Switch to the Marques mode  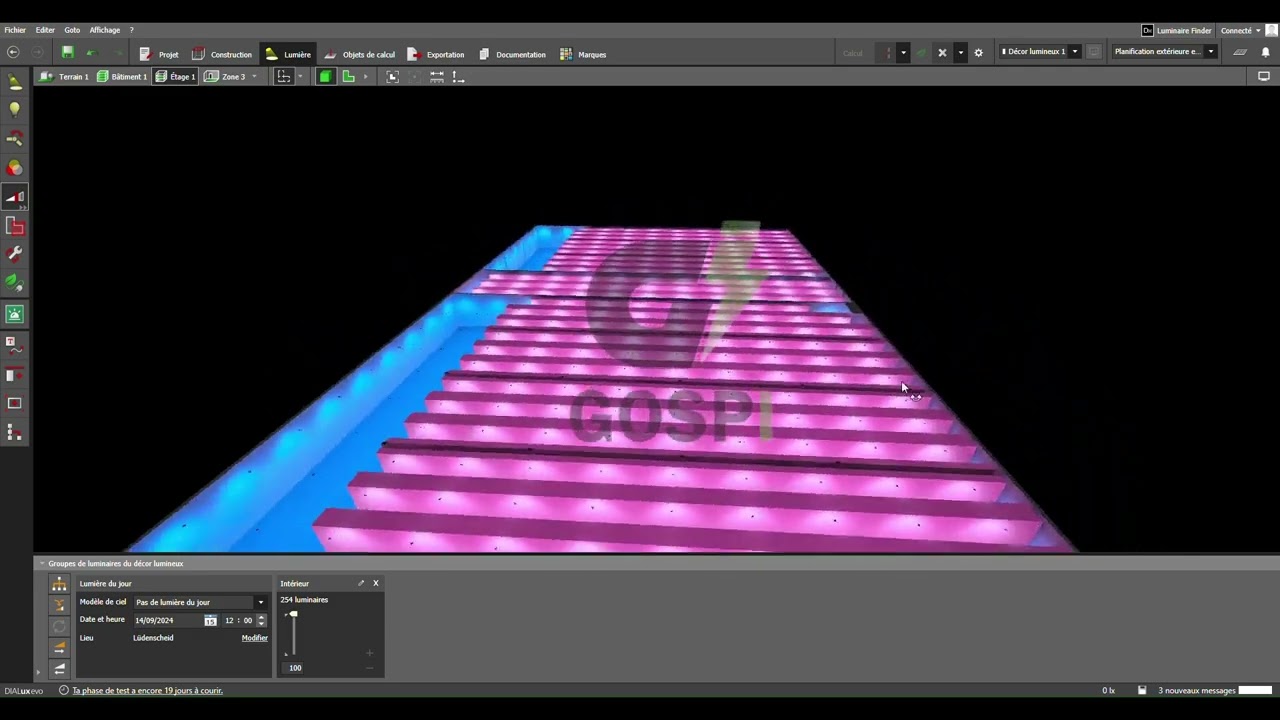tap(583, 54)
